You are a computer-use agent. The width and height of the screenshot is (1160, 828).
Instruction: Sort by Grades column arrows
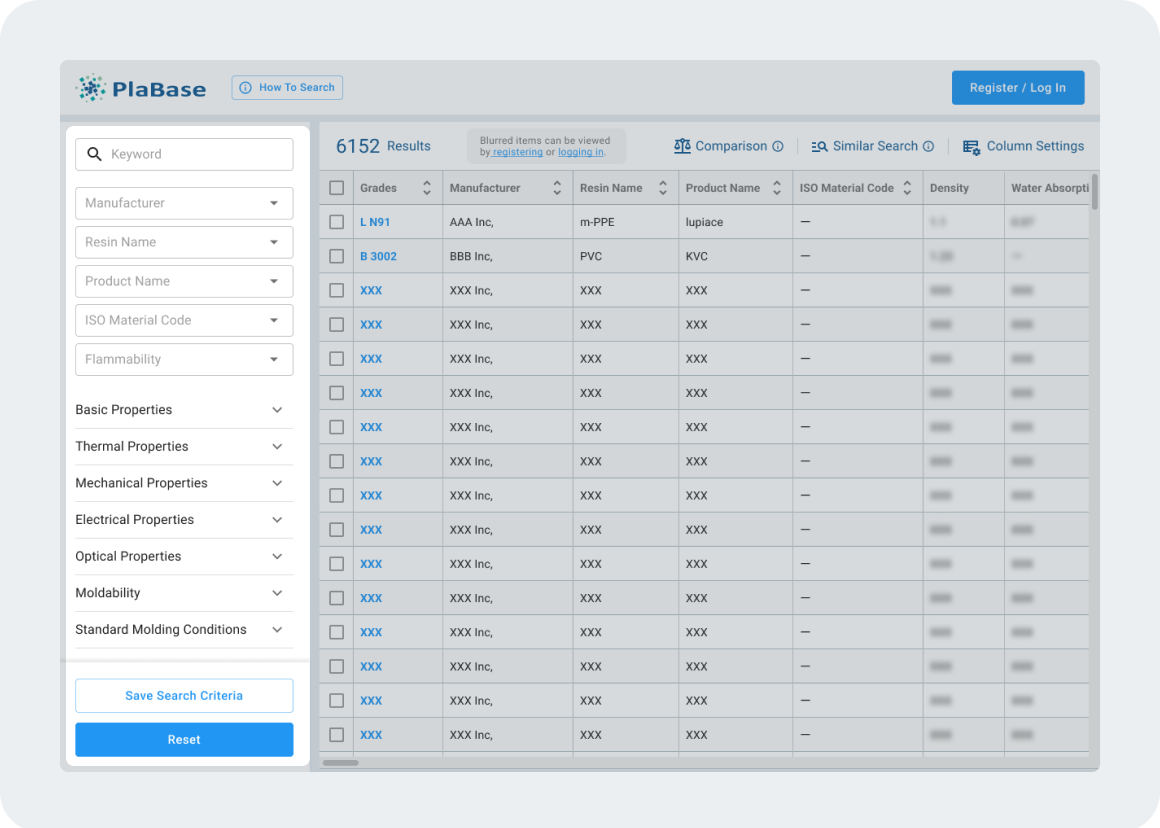pos(427,188)
